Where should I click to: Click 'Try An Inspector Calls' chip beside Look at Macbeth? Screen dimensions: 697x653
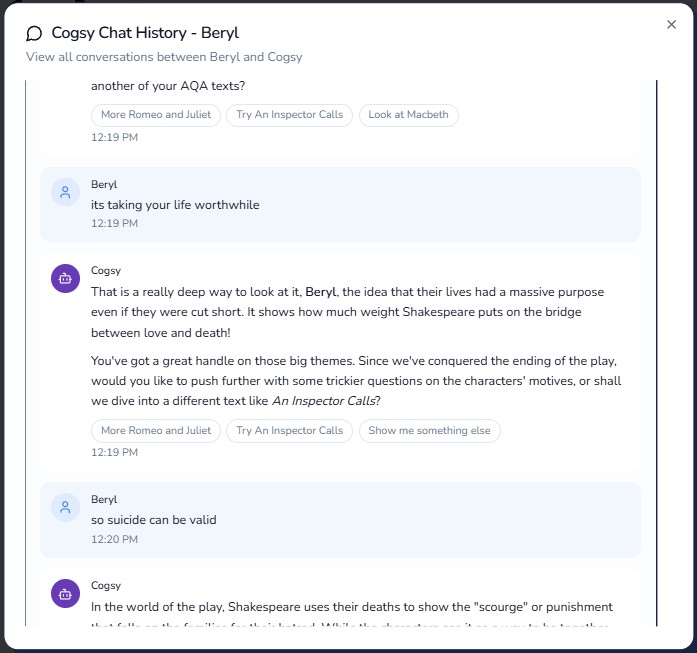click(x=289, y=115)
